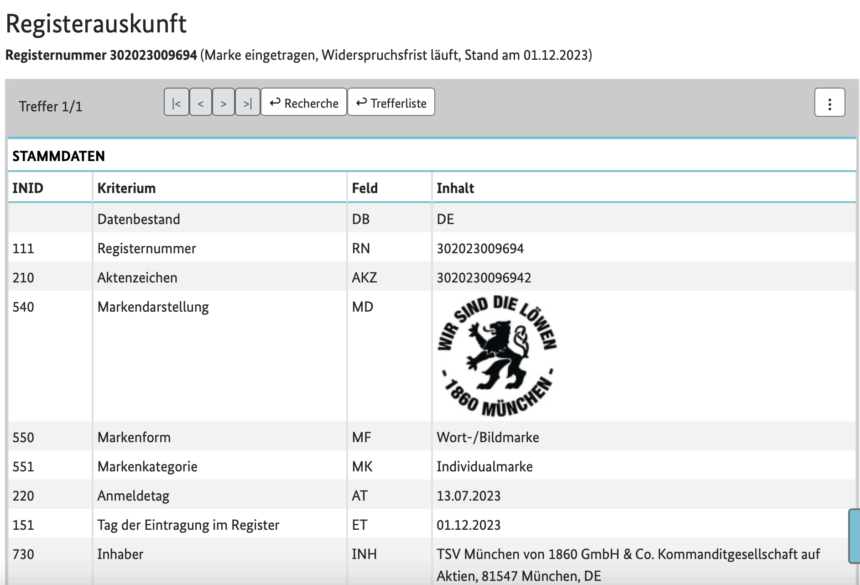860x585 pixels.
Task: Select the Datenbestand row label
Action: pyautogui.click(x=138, y=219)
